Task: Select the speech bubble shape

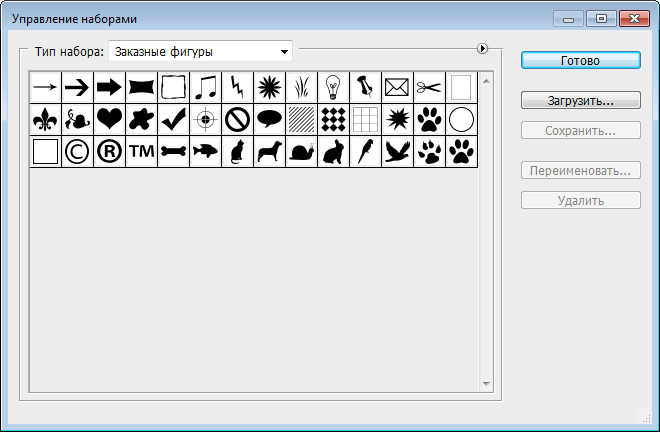Action: (x=269, y=120)
